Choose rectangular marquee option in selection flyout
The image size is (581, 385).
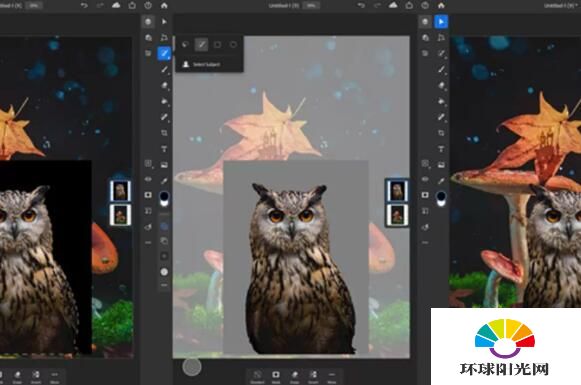[x=218, y=45]
